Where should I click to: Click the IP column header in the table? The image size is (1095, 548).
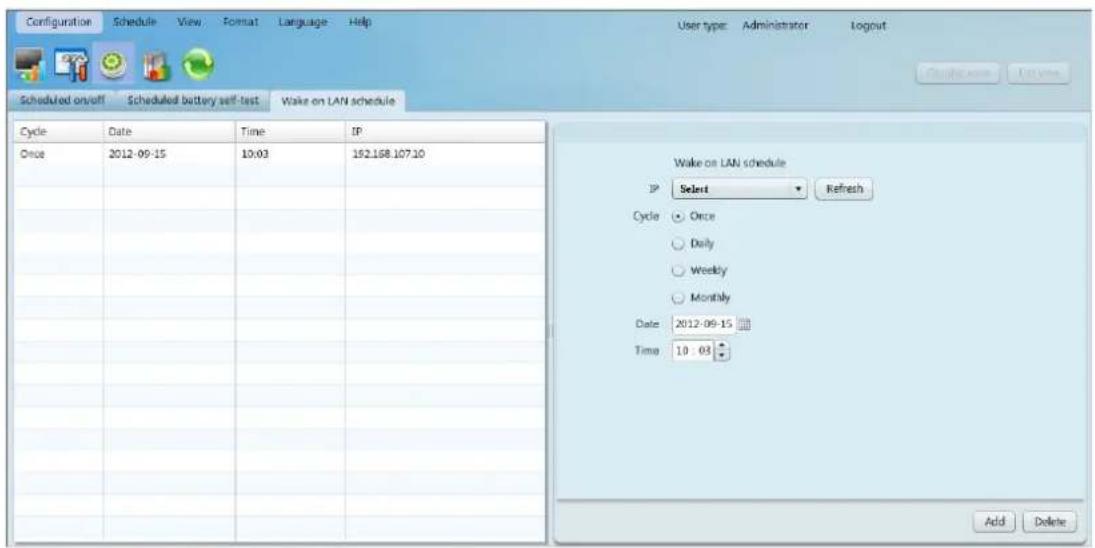(445, 132)
